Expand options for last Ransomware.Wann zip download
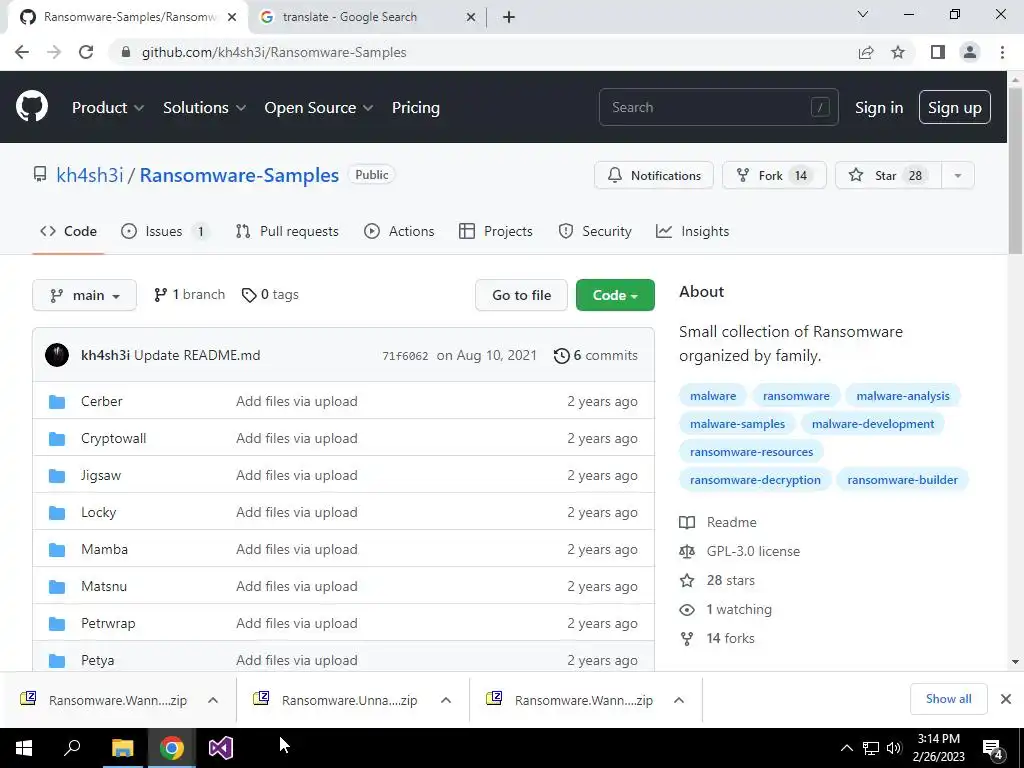The width and height of the screenshot is (1024, 768). (x=679, y=700)
